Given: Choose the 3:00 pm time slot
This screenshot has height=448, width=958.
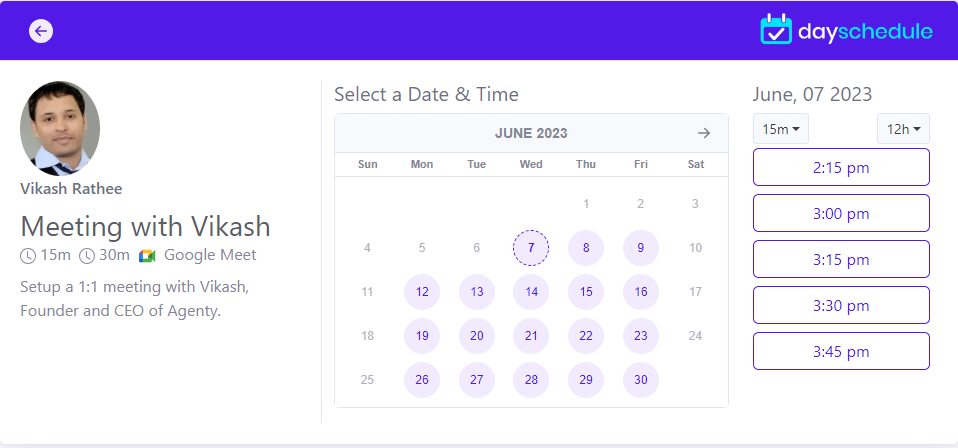Looking at the screenshot, I should 841,213.
